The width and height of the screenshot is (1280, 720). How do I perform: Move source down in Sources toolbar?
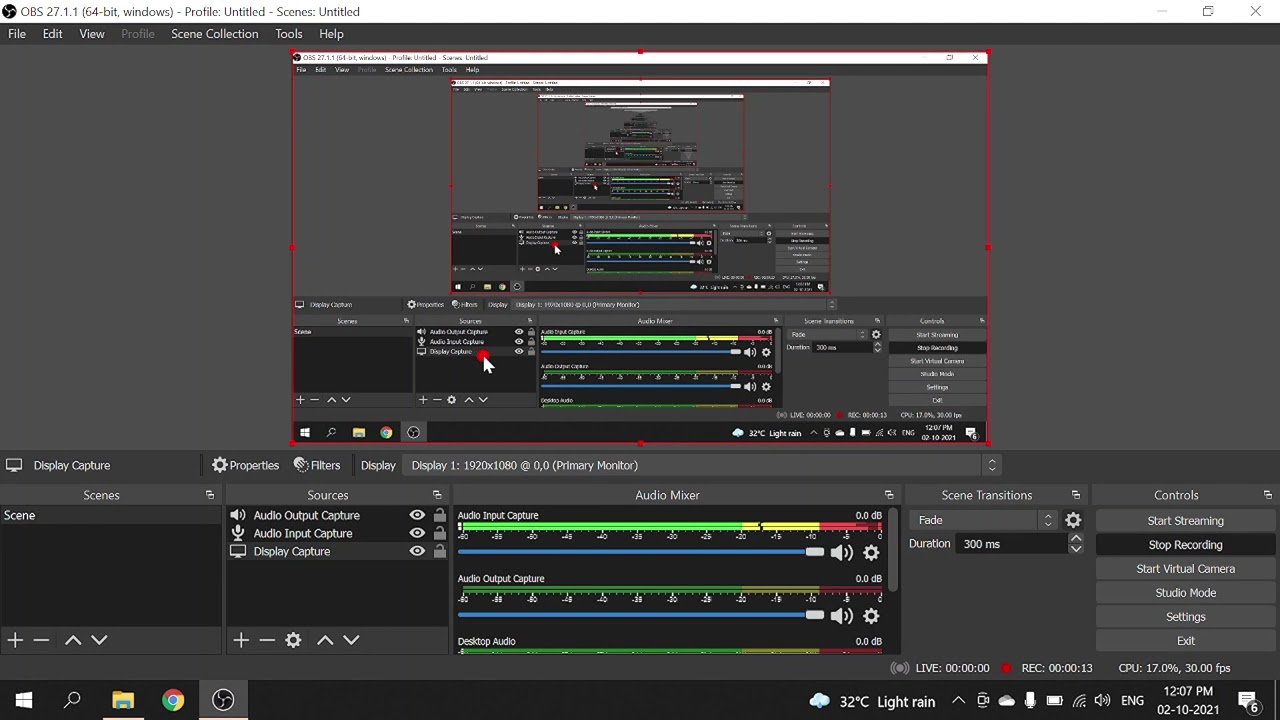click(x=351, y=640)
